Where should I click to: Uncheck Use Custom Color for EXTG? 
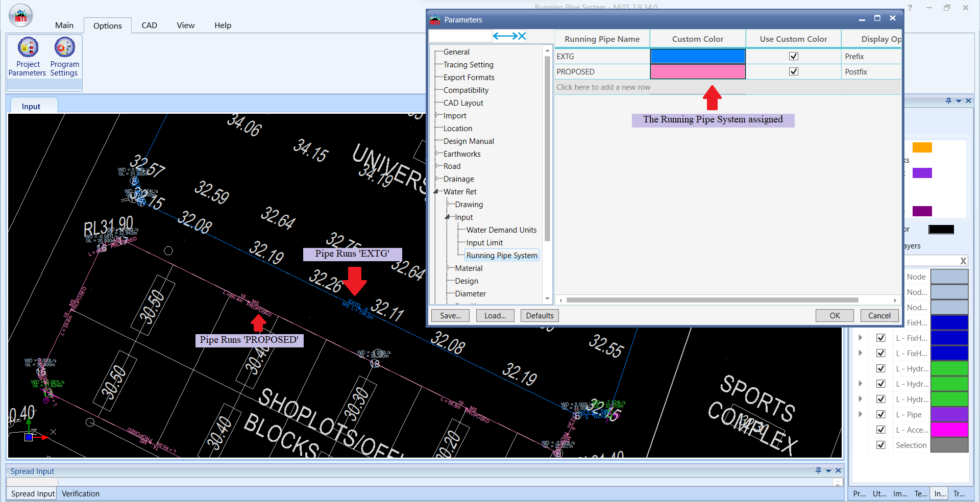pos(794,57)
